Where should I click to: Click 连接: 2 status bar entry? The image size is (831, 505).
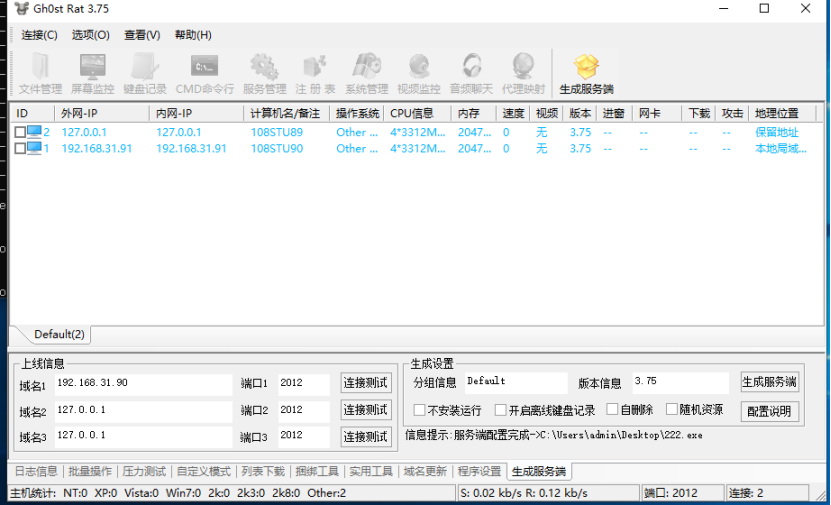tap(767, 493)
